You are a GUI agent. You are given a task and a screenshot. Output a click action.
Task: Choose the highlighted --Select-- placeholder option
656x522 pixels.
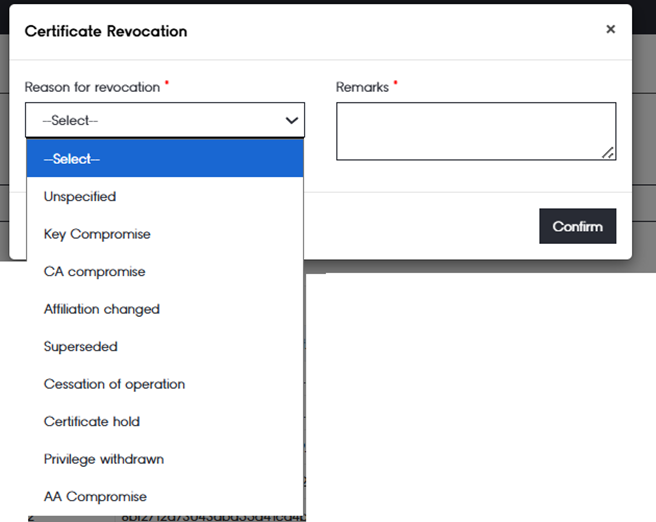165,159
